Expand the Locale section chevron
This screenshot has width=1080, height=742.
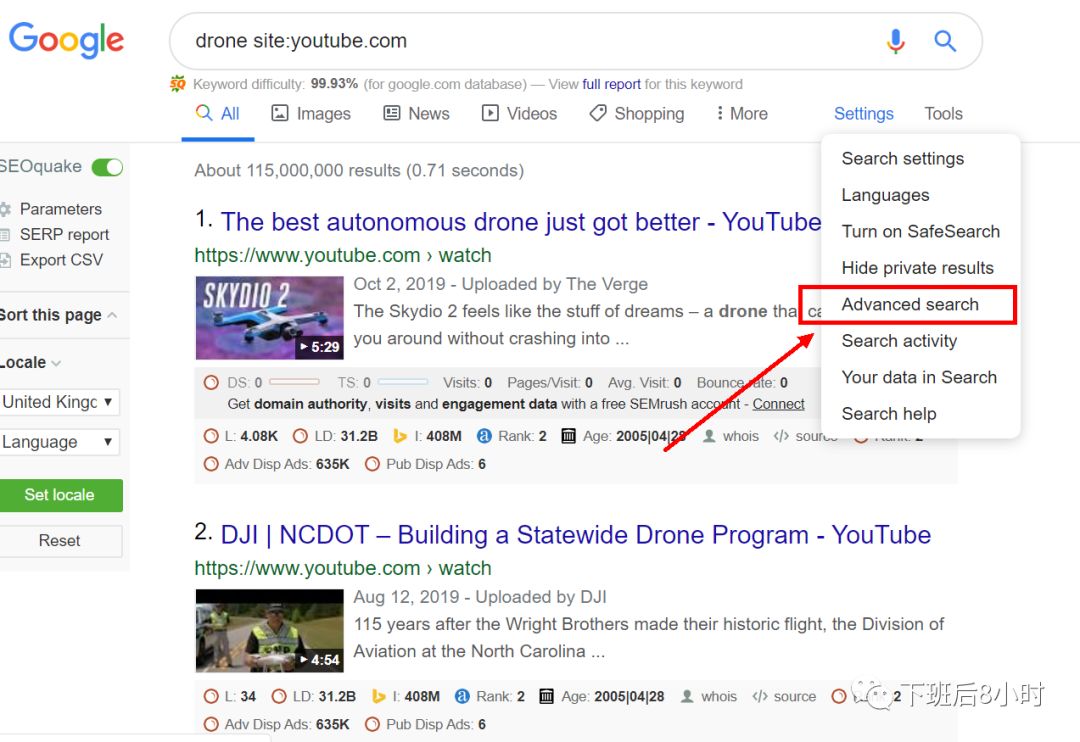[x=56, y=363]
